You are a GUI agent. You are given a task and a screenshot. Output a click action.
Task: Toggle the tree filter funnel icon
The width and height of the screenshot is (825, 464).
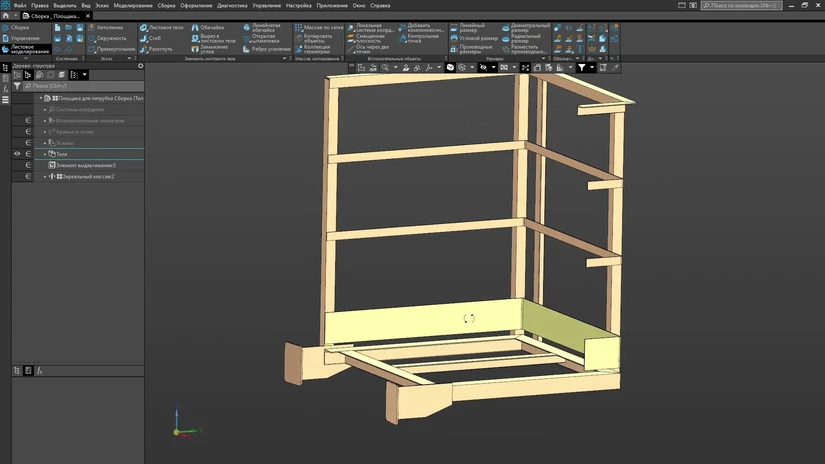point(17,86)
